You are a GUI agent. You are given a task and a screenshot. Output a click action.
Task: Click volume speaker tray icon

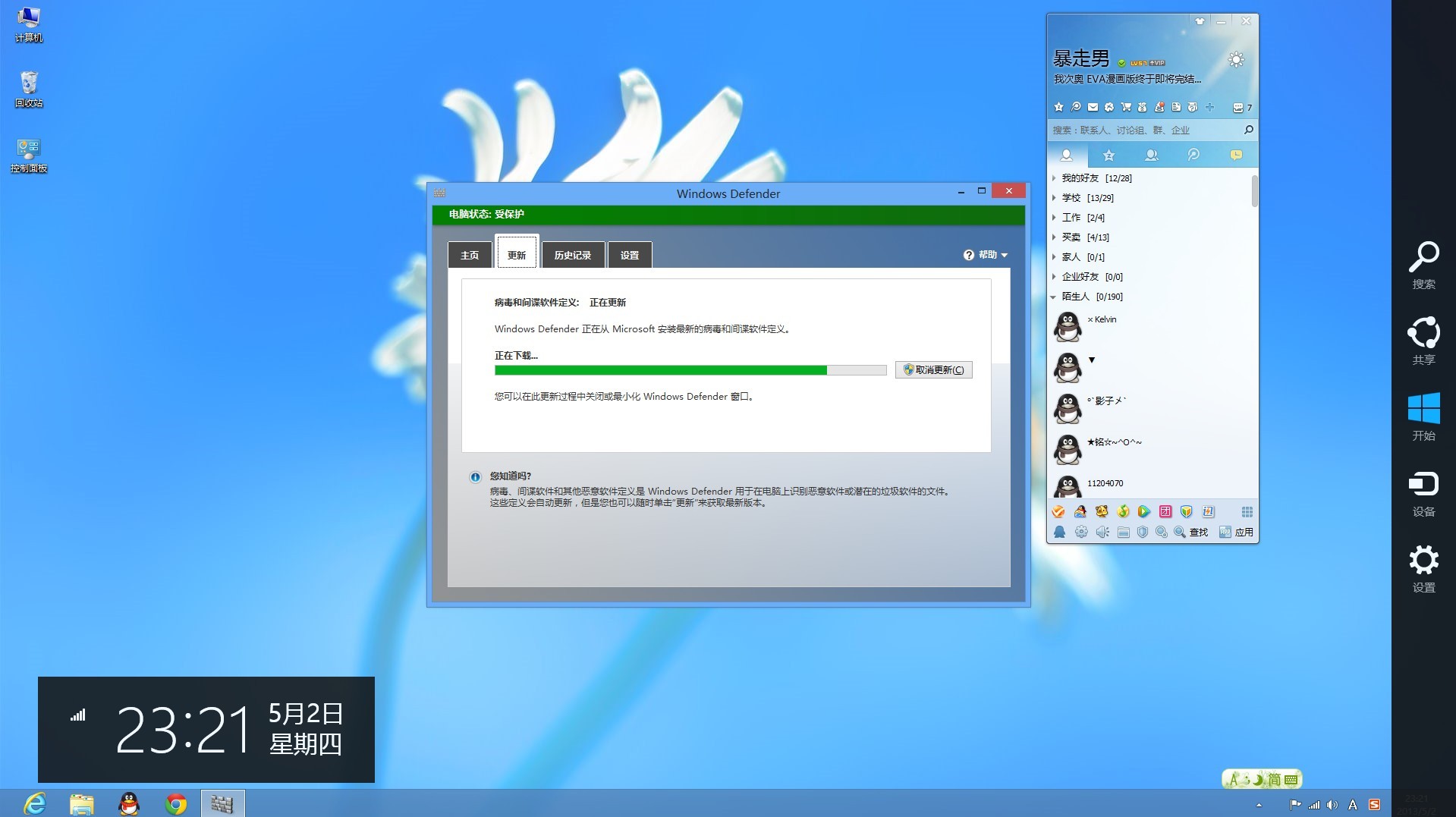point(1332,805)
